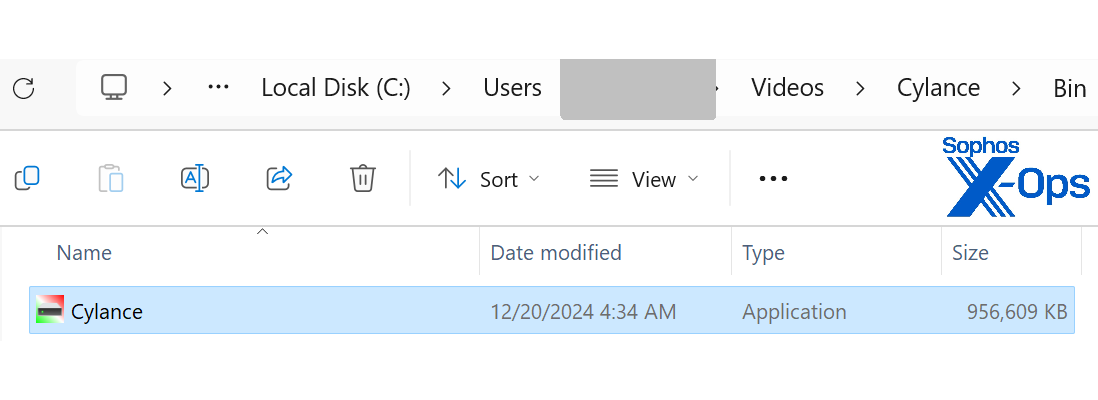Click the Share icon

tap(278, 179)
